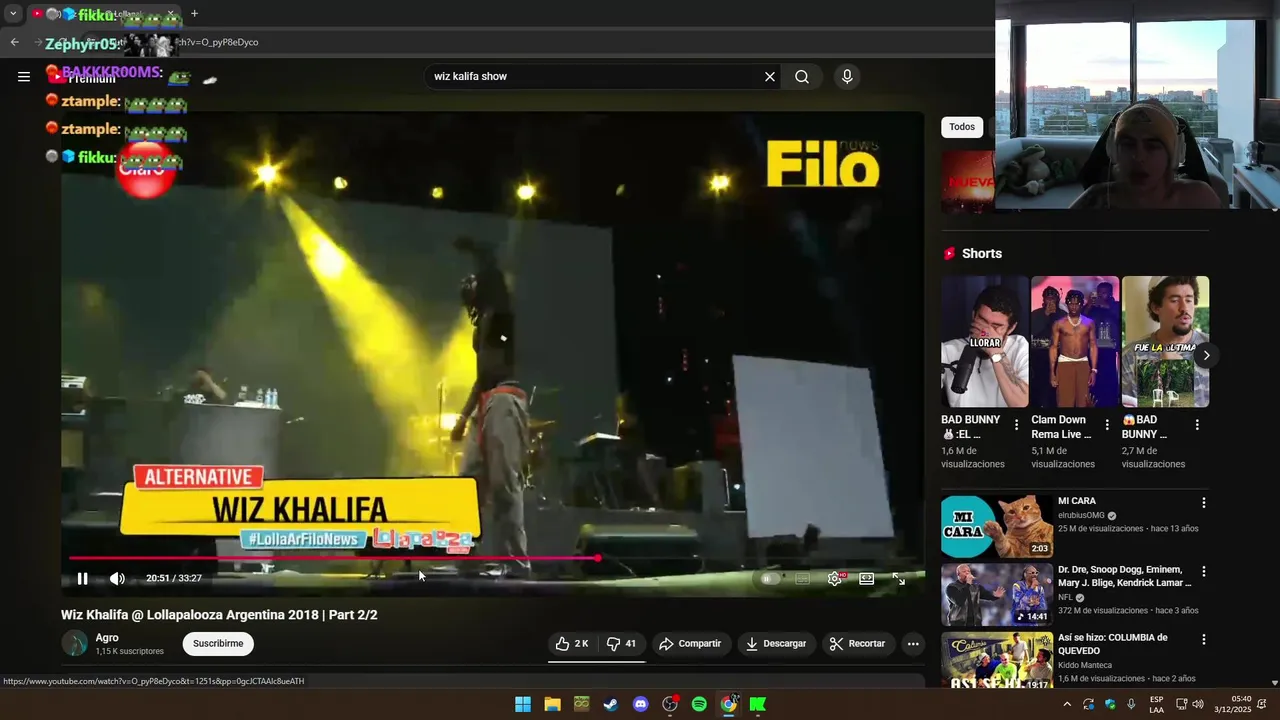Click the video title text
The image size is (1280, 720).
tap(219, 615)
